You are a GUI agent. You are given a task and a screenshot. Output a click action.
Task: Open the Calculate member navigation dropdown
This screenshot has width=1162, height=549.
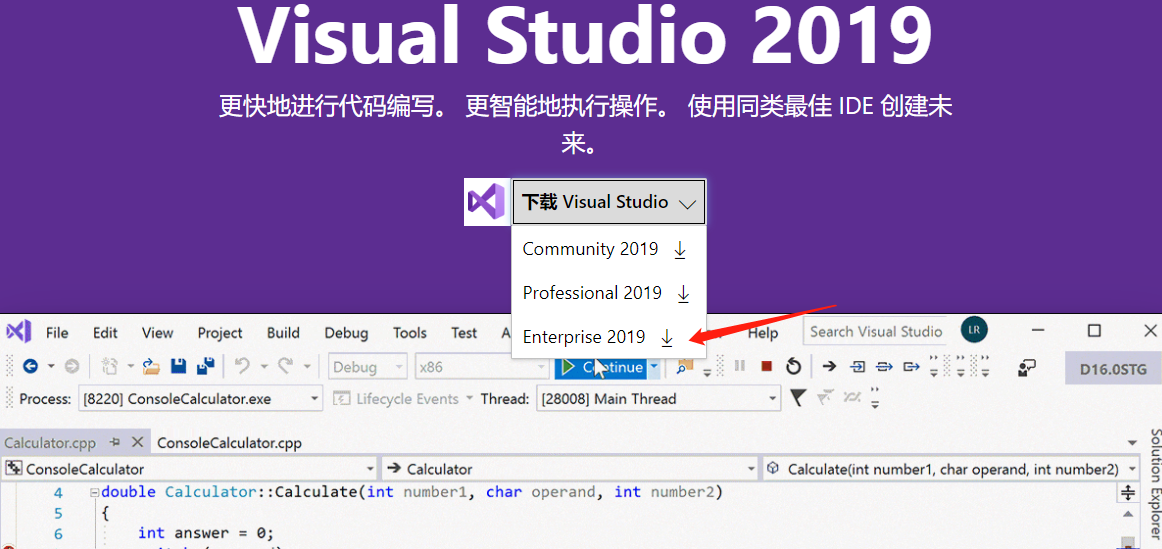(952, 469)
